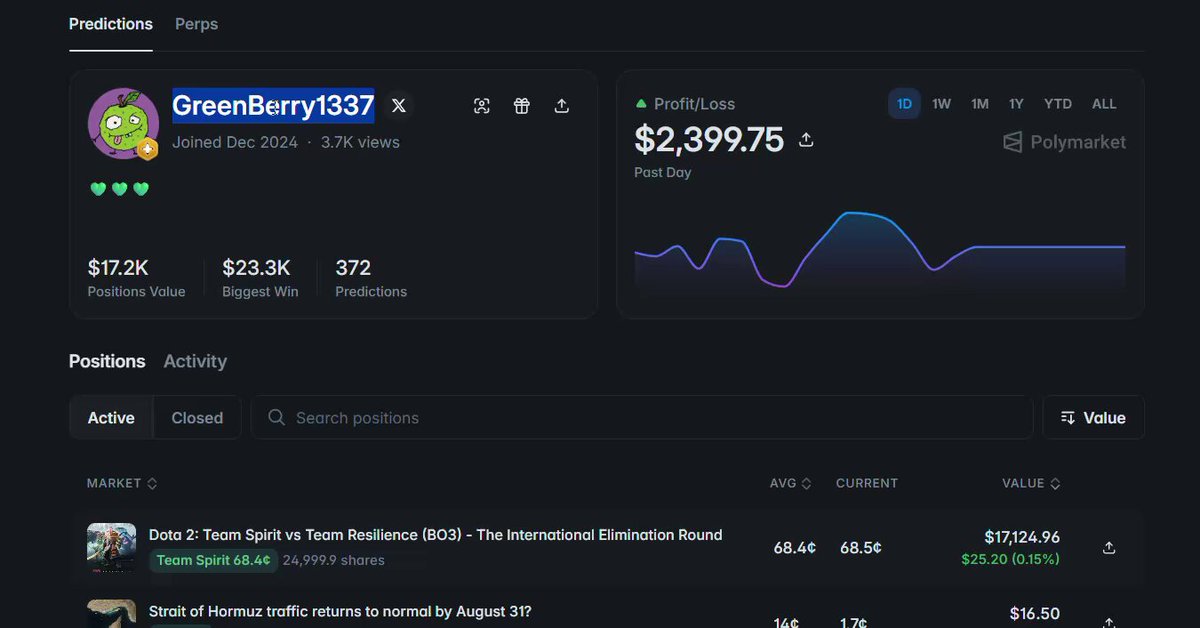Click the GreenBerry1337 avatar image
1200x628 pixels.
coord(123,123)
